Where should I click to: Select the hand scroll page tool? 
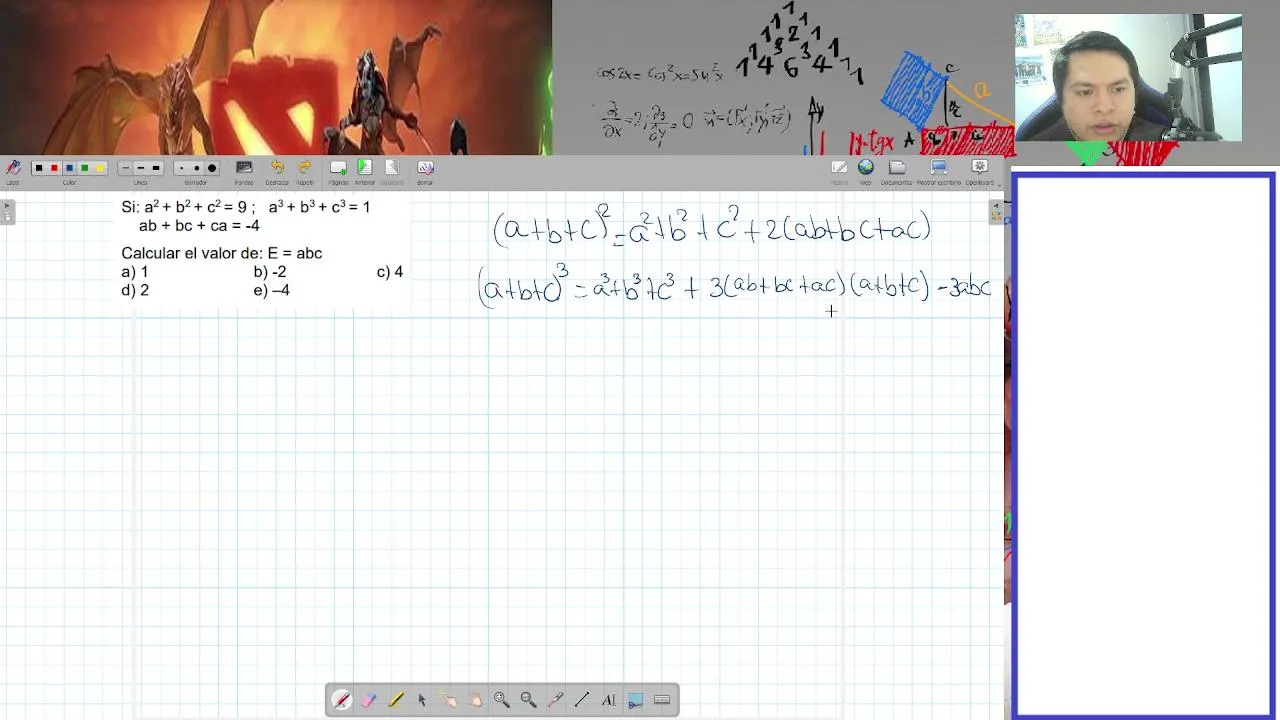coord(475,700)
